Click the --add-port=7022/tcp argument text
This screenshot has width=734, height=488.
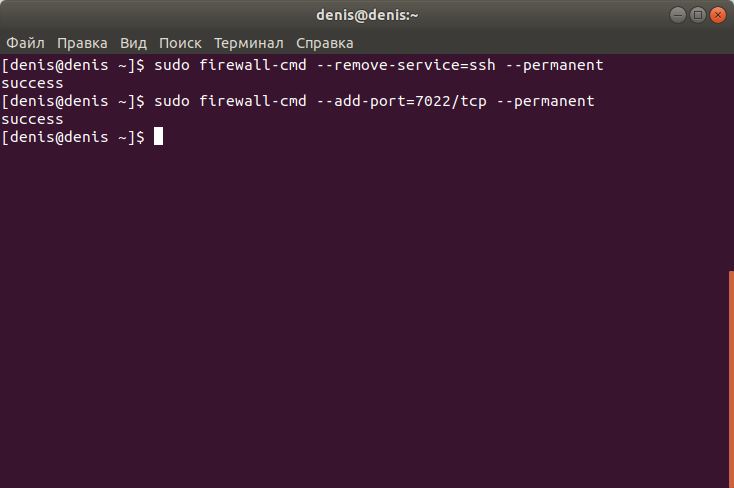(x=402, y=101)
